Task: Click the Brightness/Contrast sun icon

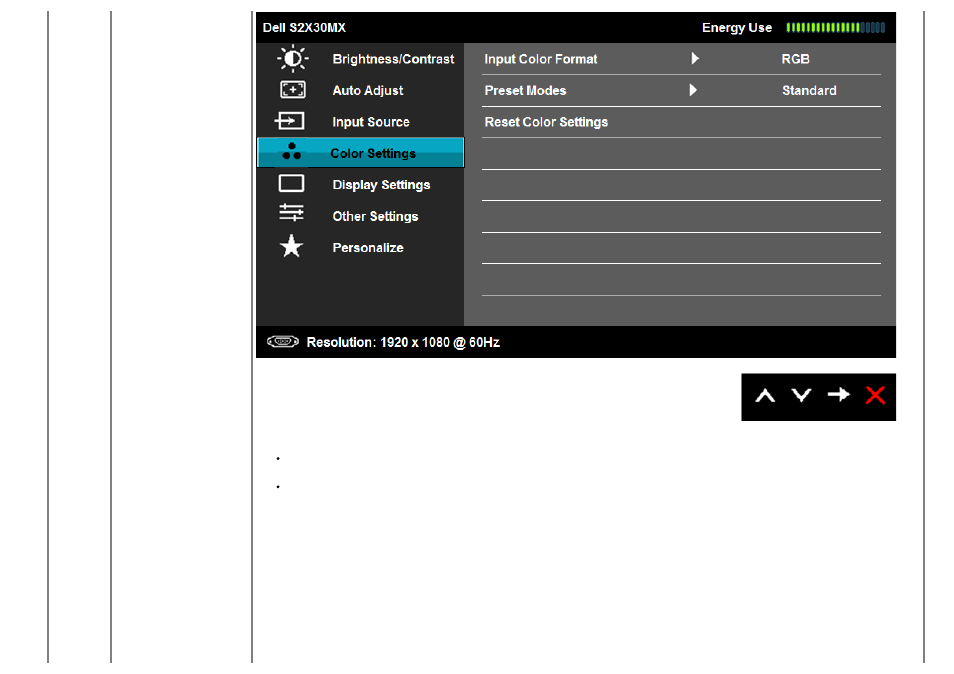Action: point(291,59)
